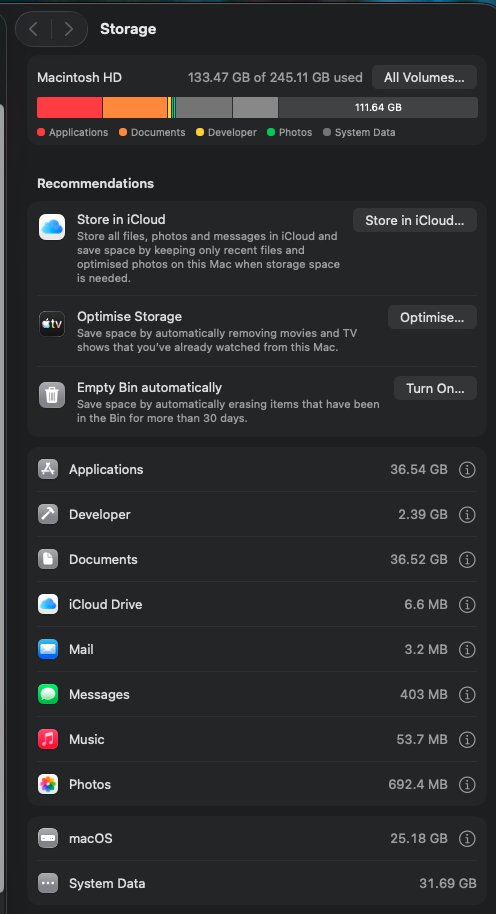
Task: Click the Applications App Store icon
Action: (x=48, y=469)
